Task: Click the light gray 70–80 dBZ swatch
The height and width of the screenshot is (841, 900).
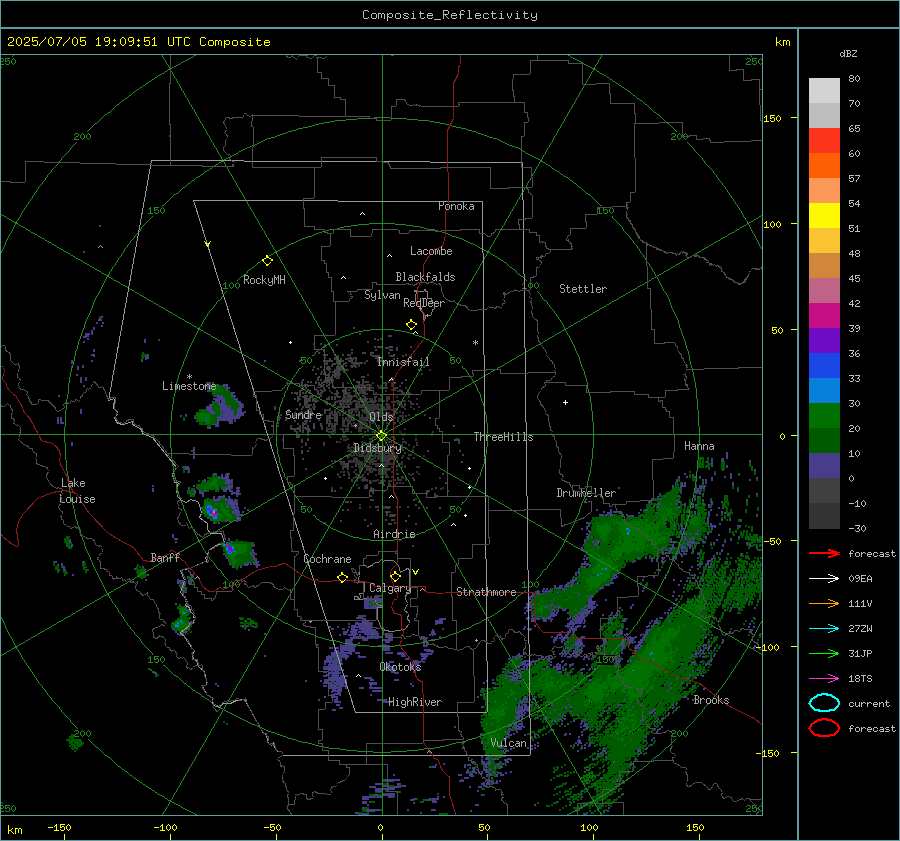Action: pos(824,91)
